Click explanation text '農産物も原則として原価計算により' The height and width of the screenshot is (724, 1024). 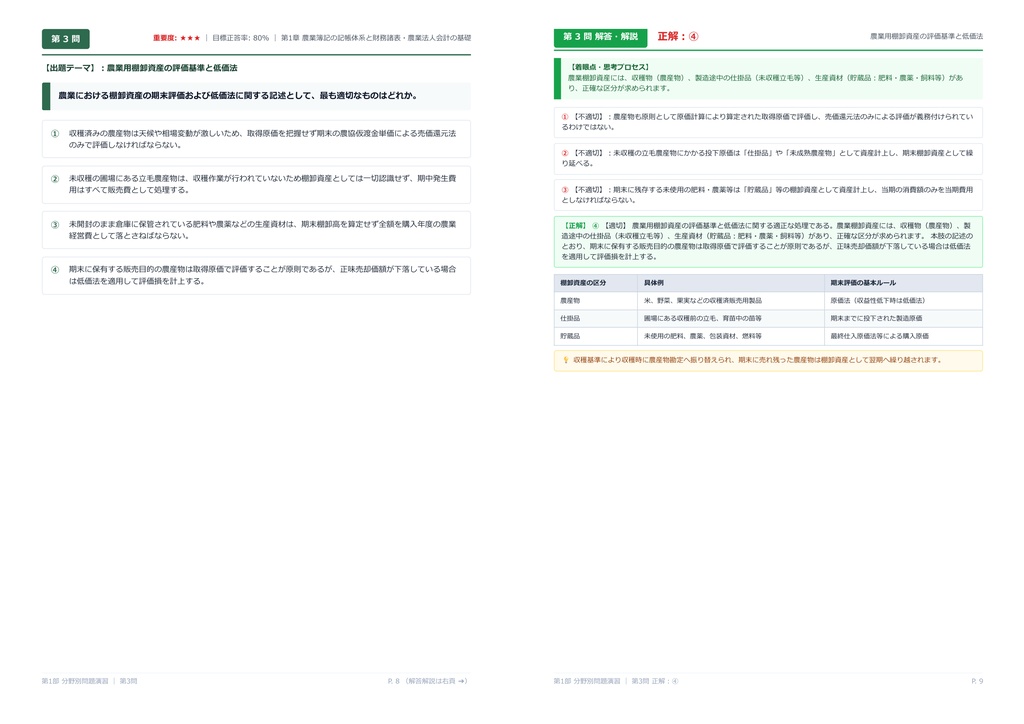(767, 122)
